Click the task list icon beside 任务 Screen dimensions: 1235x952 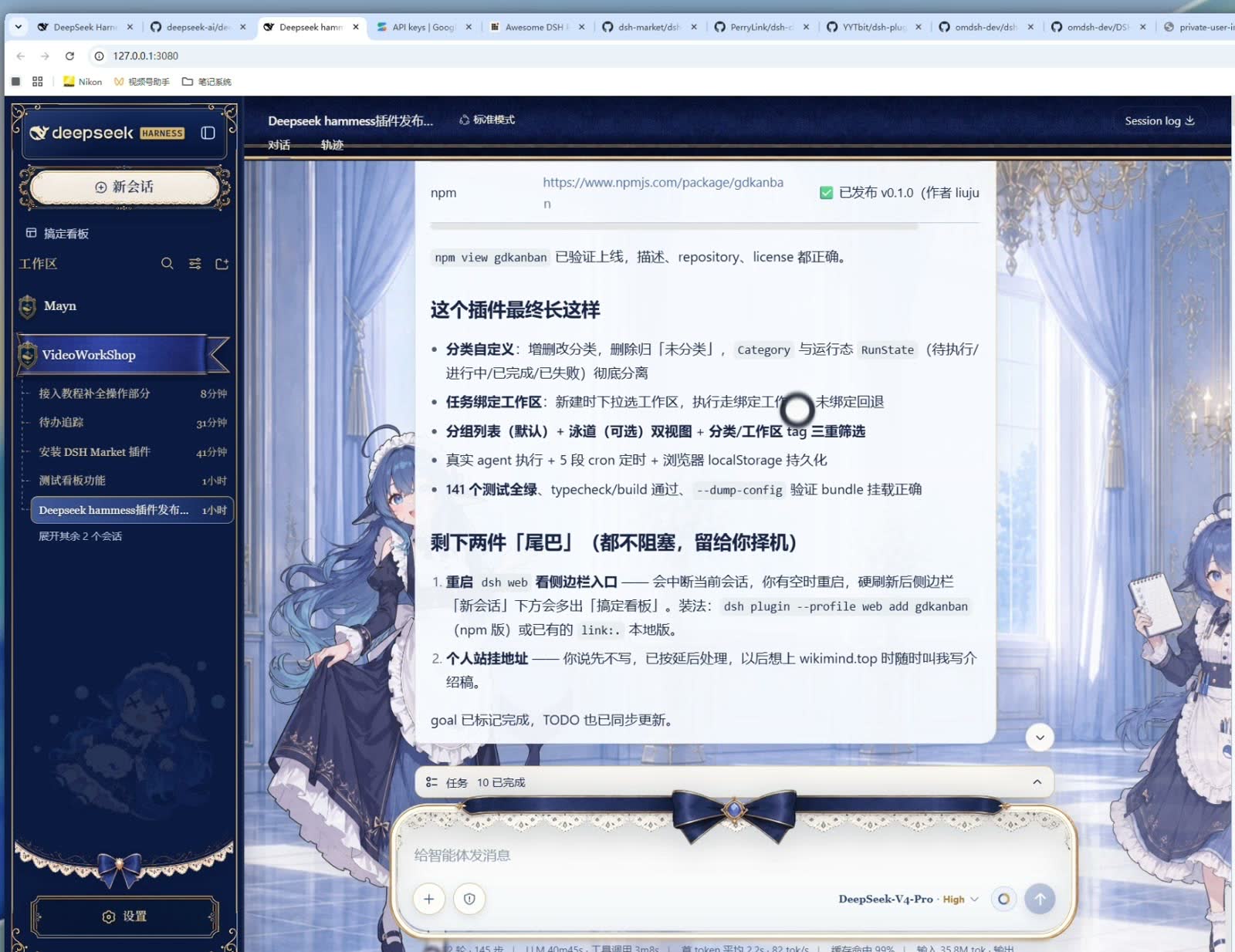click(x=431, y=782)
